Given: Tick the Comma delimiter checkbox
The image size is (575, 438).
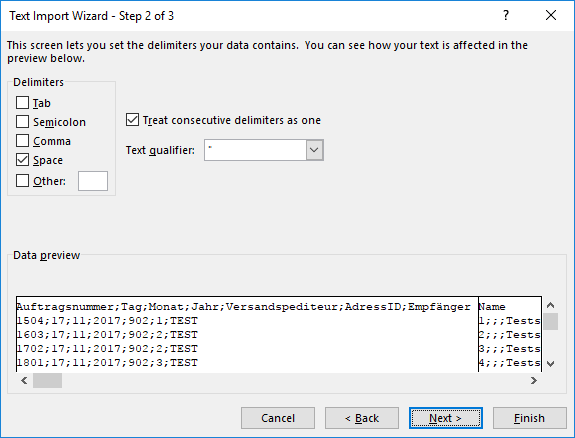Looking at the screenshot, I should 22,141.
